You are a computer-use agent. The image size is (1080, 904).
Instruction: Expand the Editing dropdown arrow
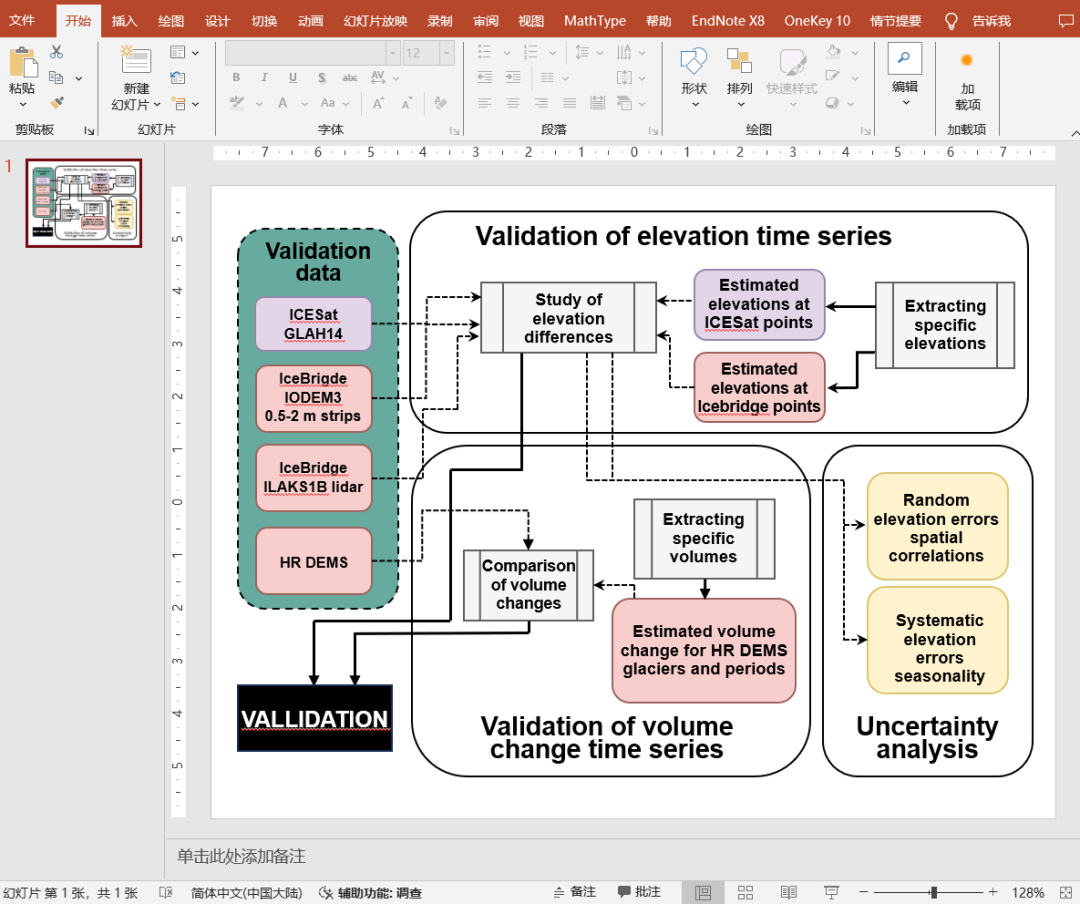(x=906, y=103)
